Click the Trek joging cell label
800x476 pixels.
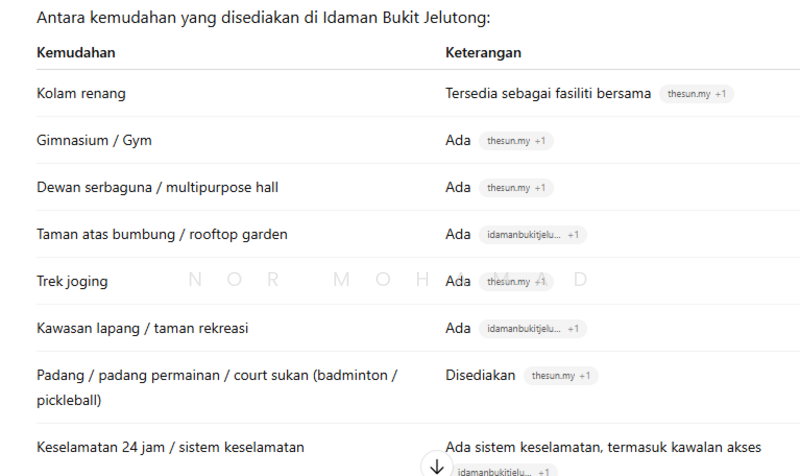72,282
